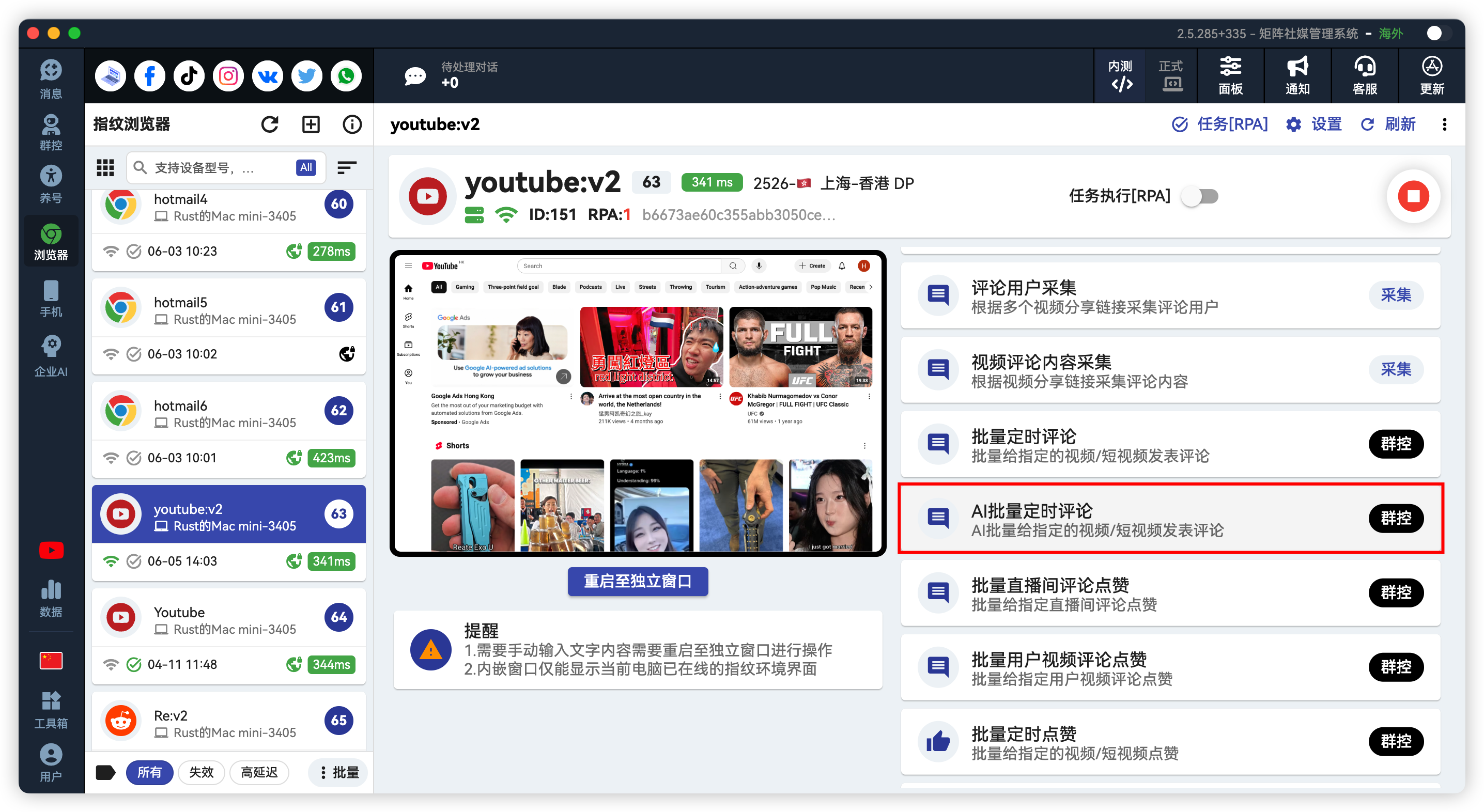Go to the 养号 account nurturing section
This screenshot has height=812, width=1484.
(51, 184)
